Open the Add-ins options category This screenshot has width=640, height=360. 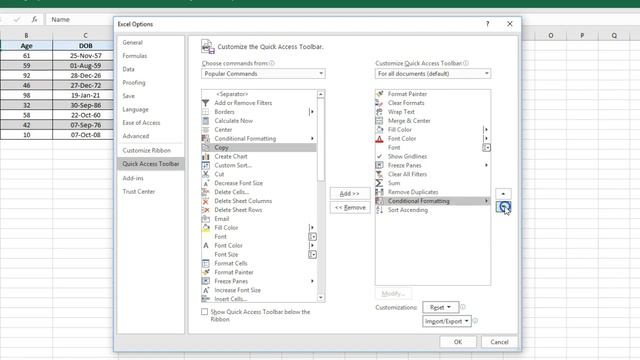pyautogui.click(x=151, y=178)
